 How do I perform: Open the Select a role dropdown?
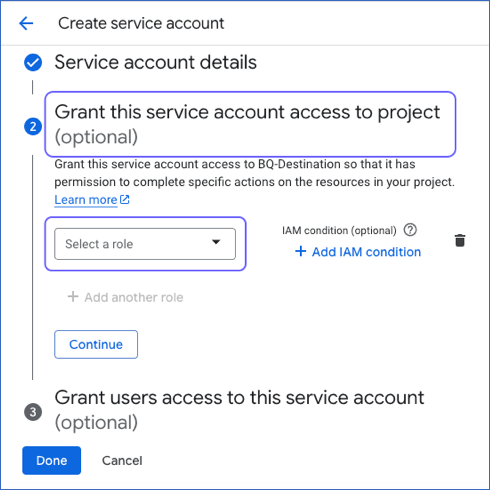click(x=145, y=244)
